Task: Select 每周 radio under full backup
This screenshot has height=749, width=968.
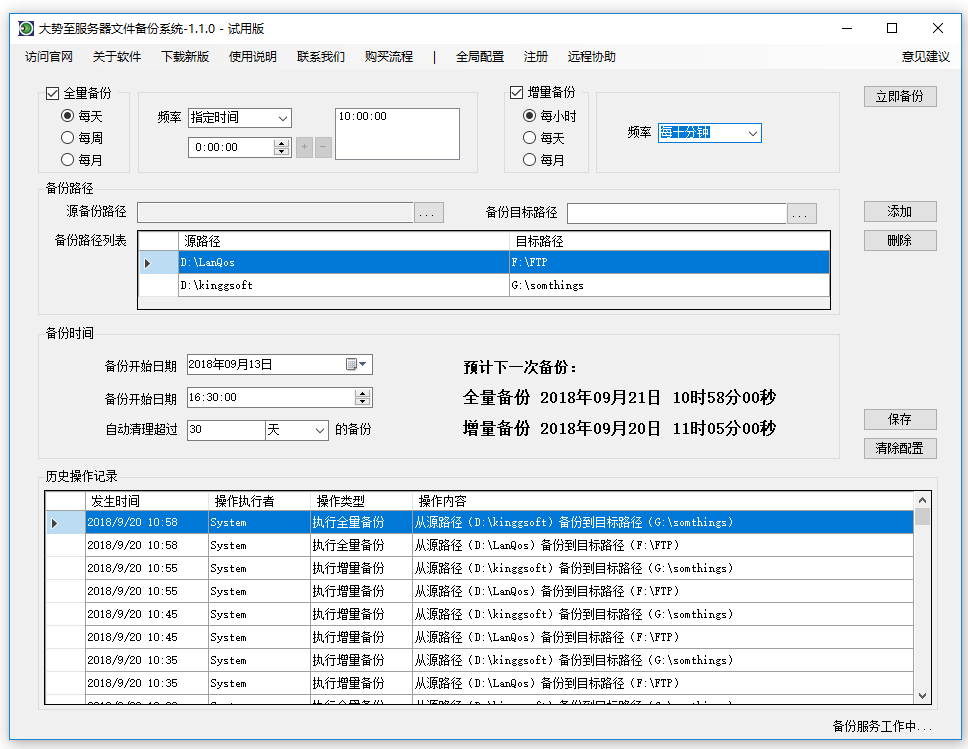Action: pos(68,138)
